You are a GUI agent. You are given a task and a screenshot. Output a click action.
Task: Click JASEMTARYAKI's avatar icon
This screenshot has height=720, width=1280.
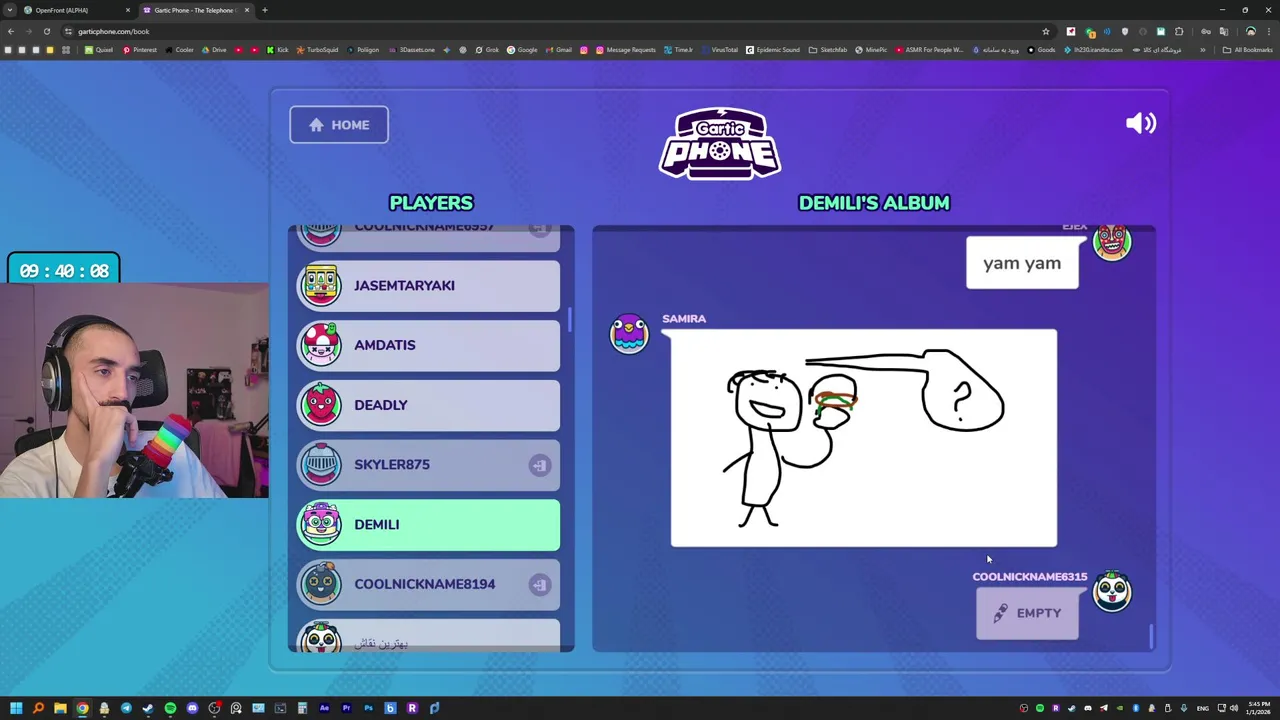(x=321, y=284)
